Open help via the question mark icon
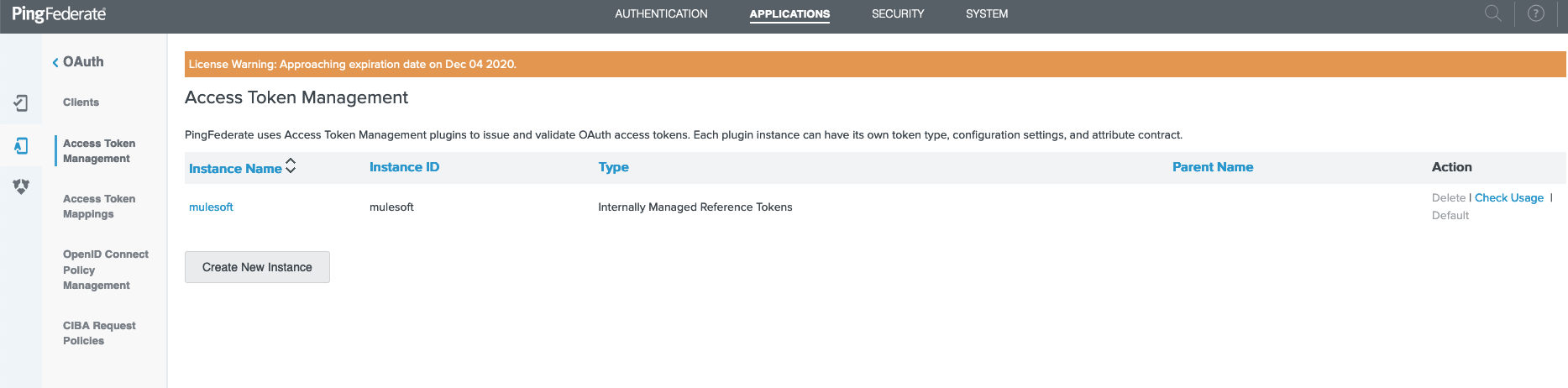This screenshot has height=388, width=1568. click(1536, 13)
